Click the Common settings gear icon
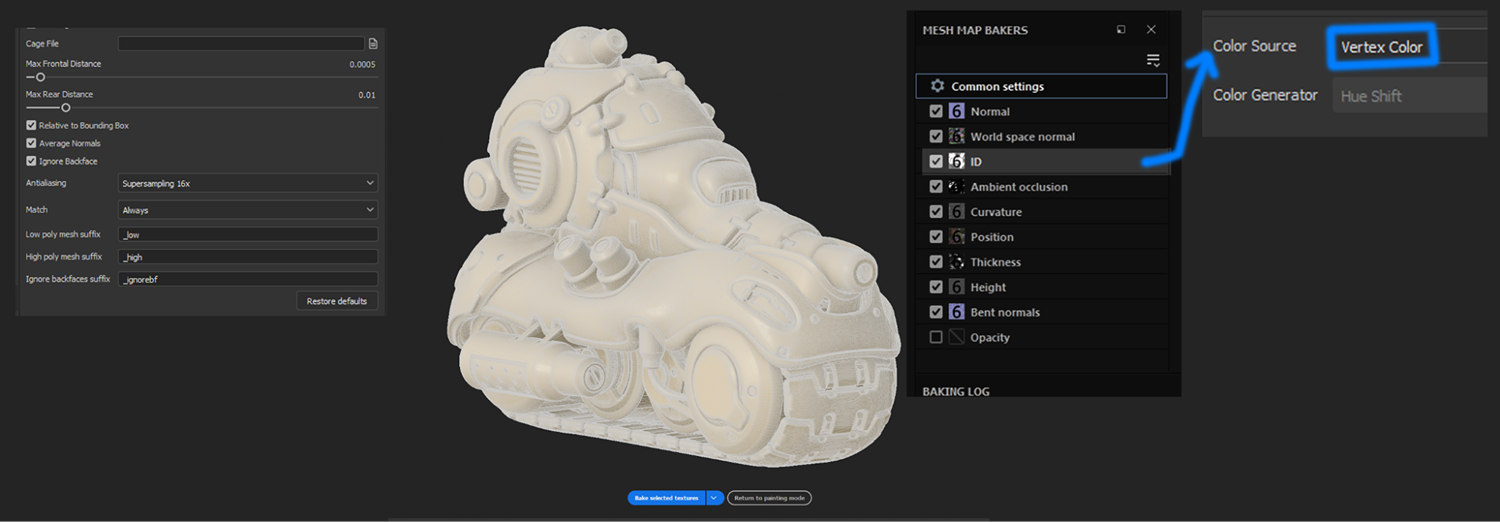The width and height of the screenshot is (1500, 522). (x=938, y=86)
